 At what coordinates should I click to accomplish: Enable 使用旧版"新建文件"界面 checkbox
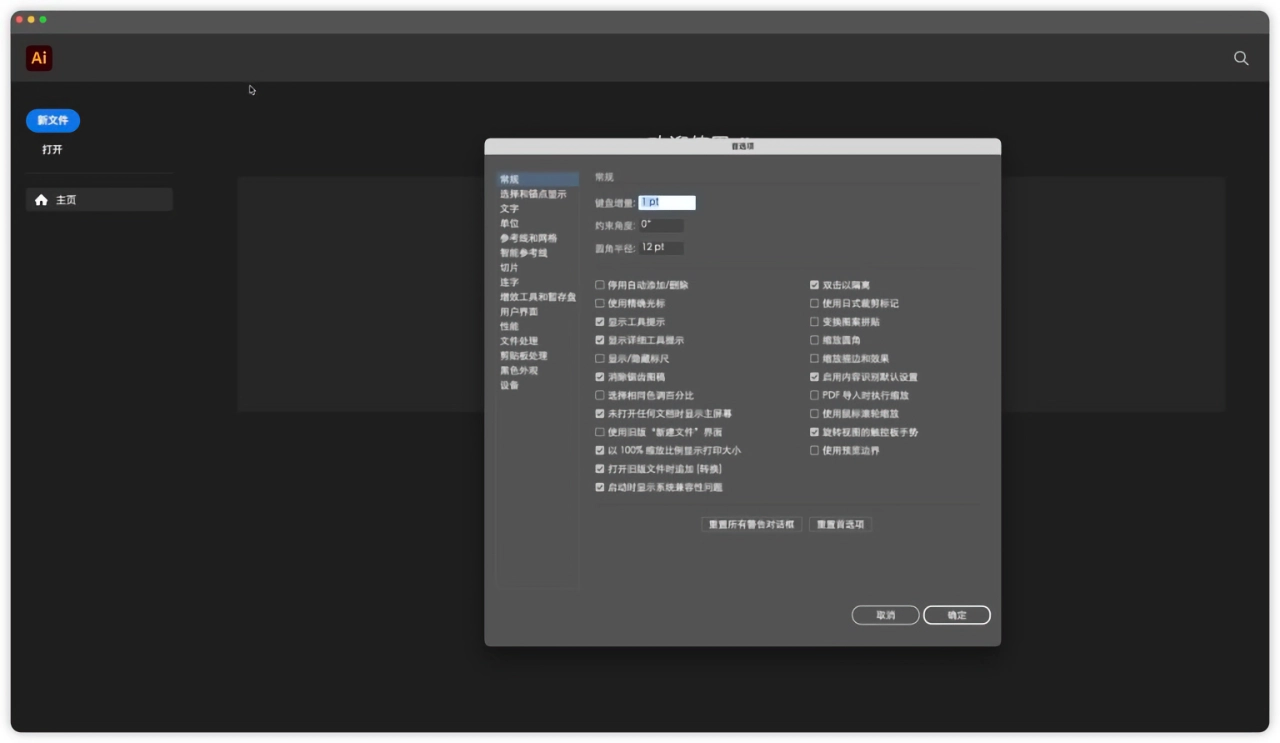[x=600, y=432]
